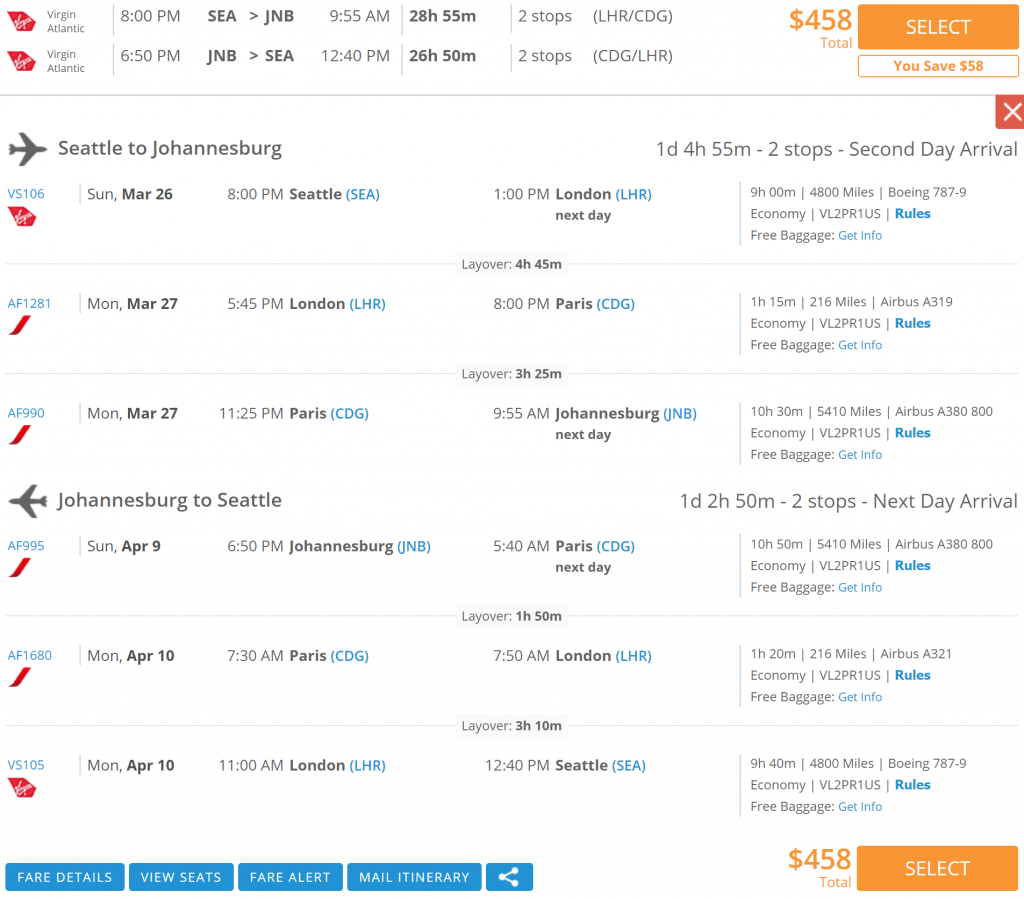
Task: Open View Seats
Action: [181, 877]
